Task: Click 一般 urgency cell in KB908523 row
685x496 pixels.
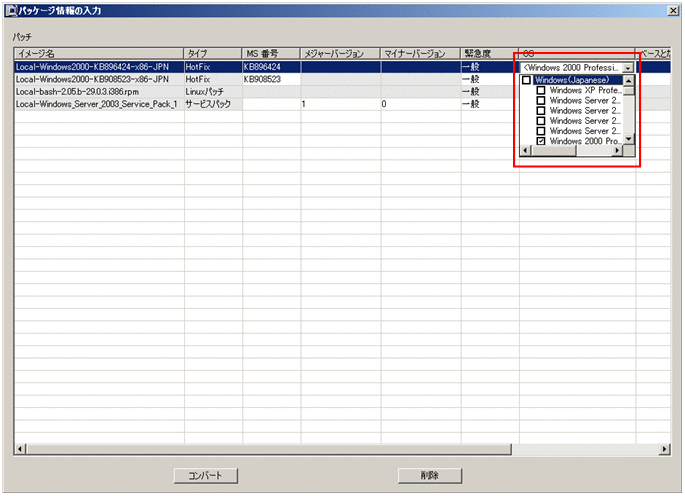Action: 490,79
